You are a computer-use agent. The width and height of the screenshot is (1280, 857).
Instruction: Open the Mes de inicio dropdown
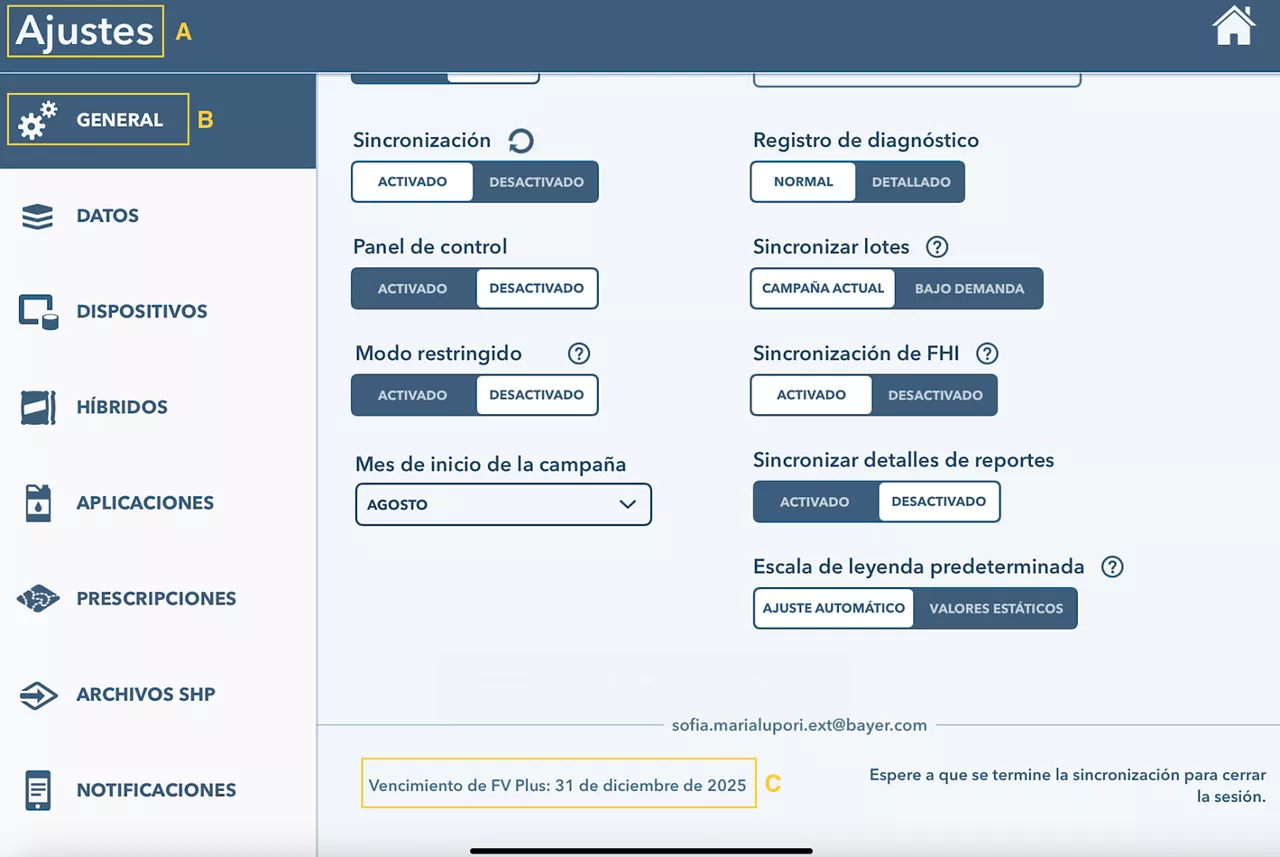point(502,504)
